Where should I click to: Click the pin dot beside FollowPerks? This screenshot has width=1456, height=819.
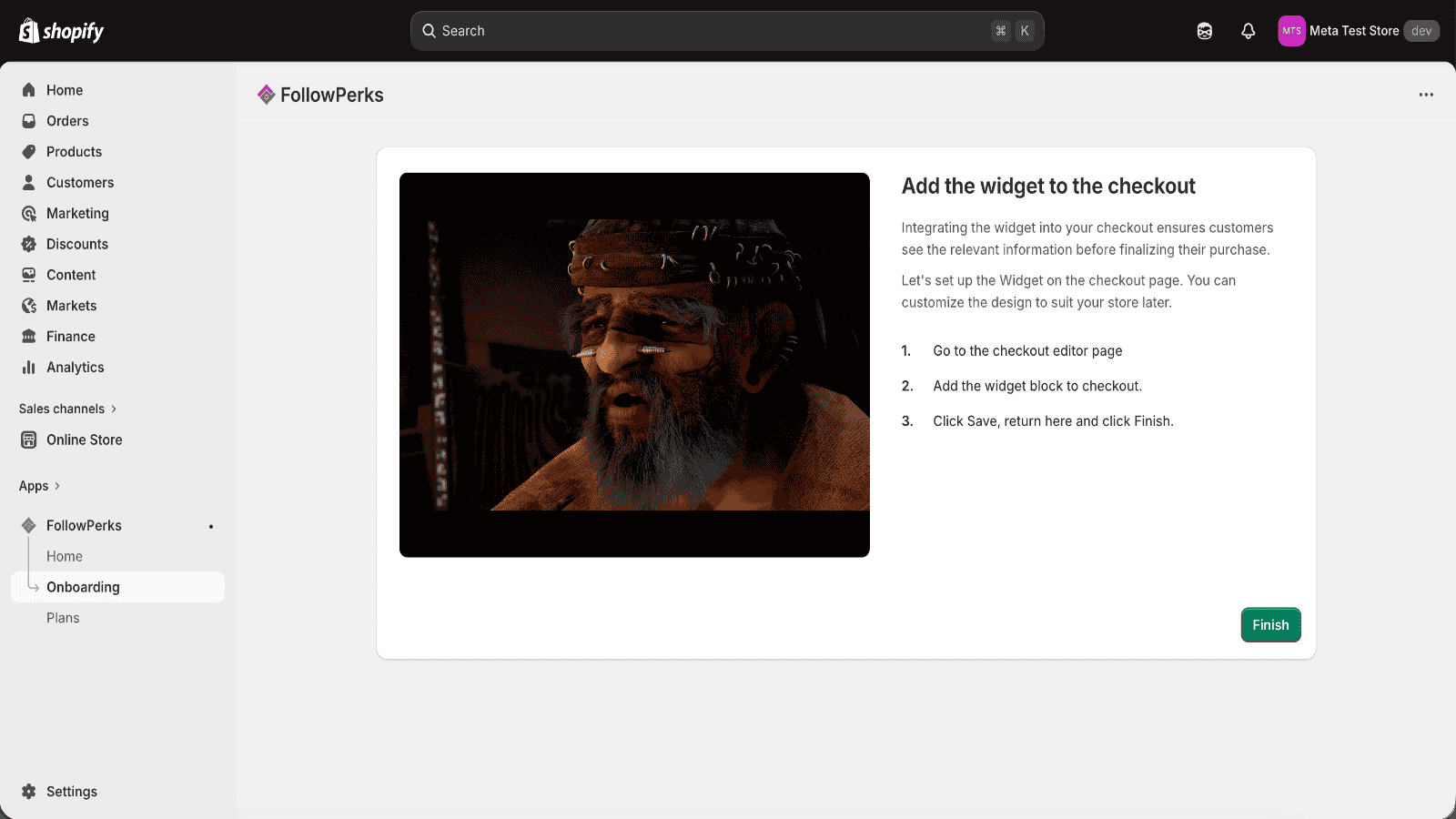[211, 527]
